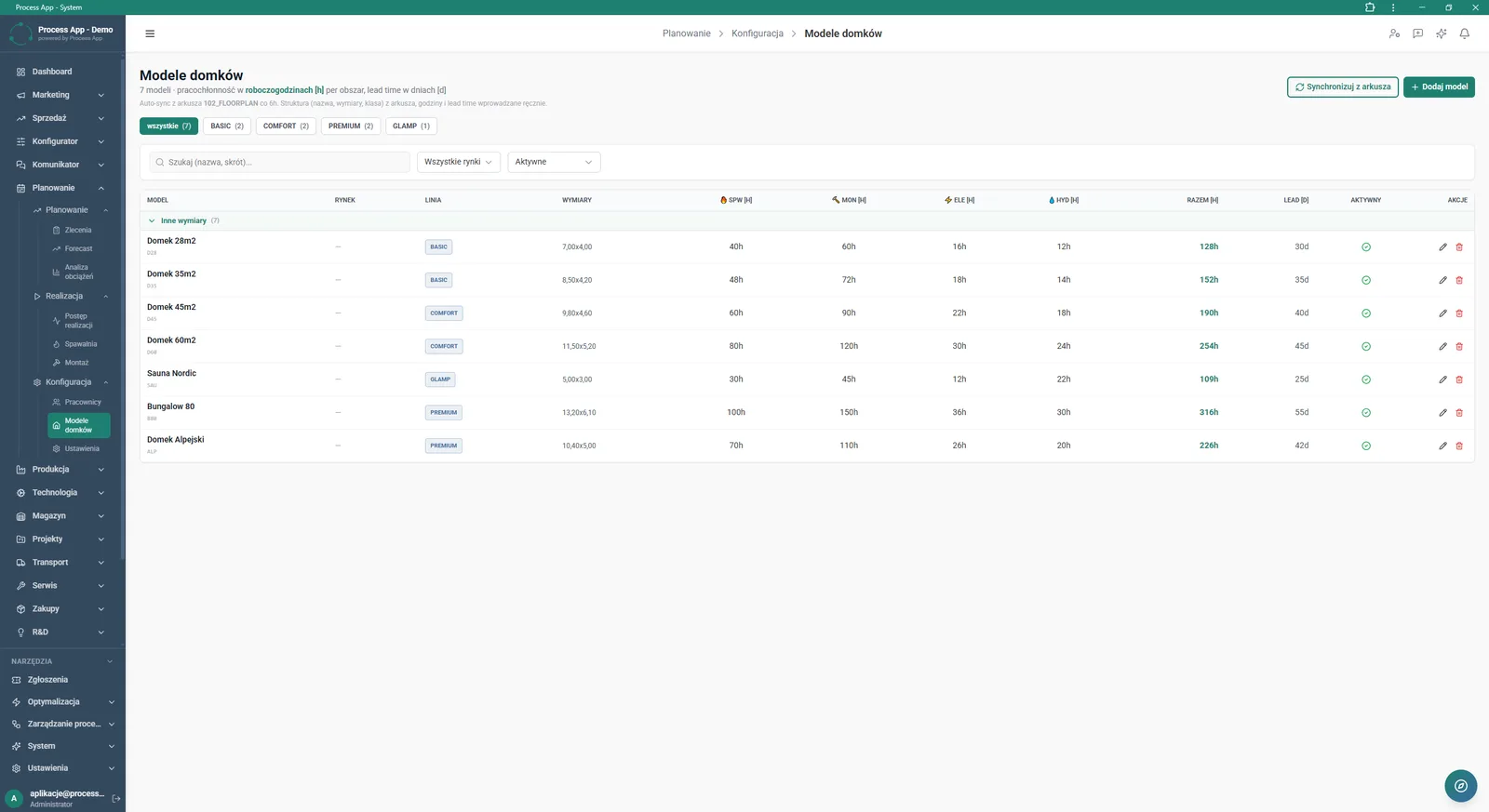1489x812 pixels.
Task: Open Forecast in the sidebar
Action: pos(78,249)
